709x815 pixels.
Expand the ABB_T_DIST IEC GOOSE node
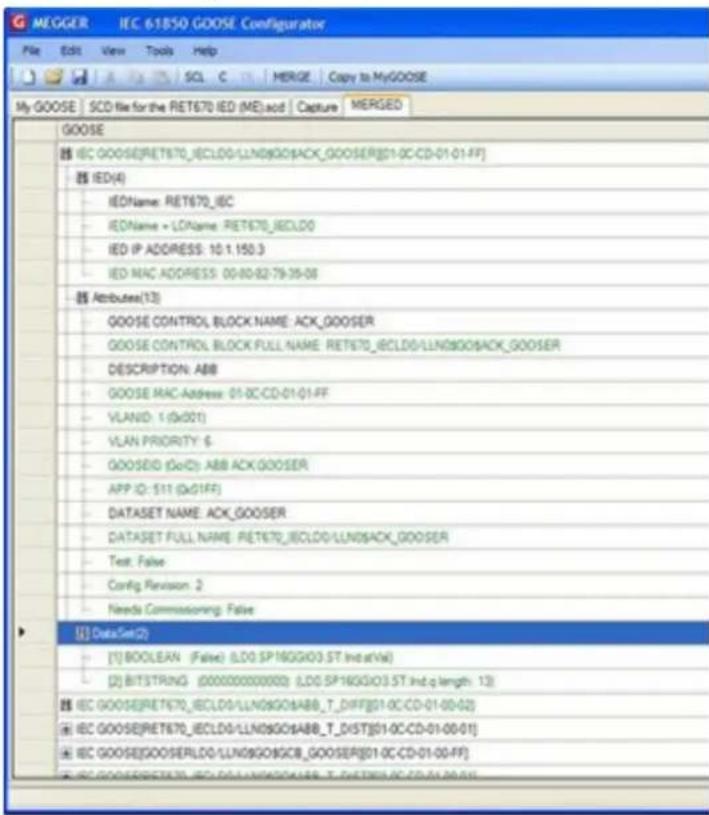click(x=66, y=729)
